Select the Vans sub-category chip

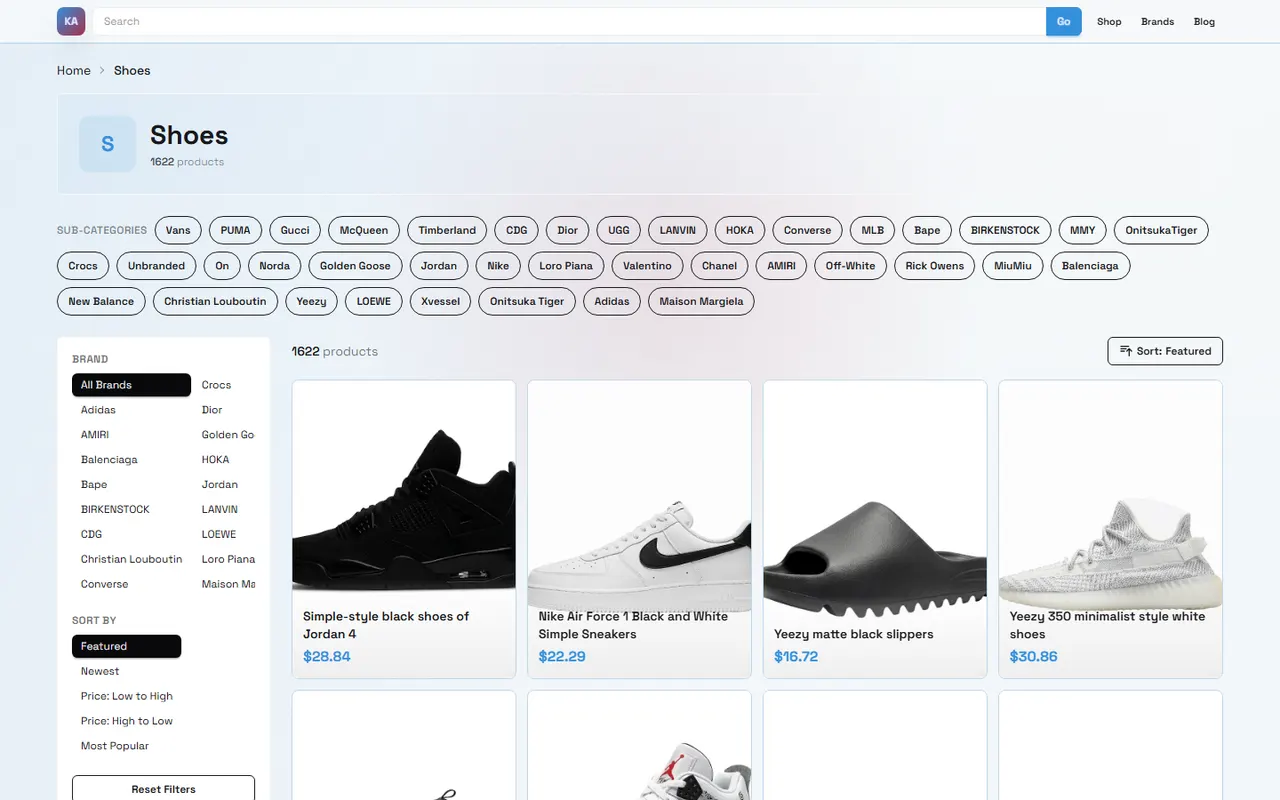click(x=178, y=230)
